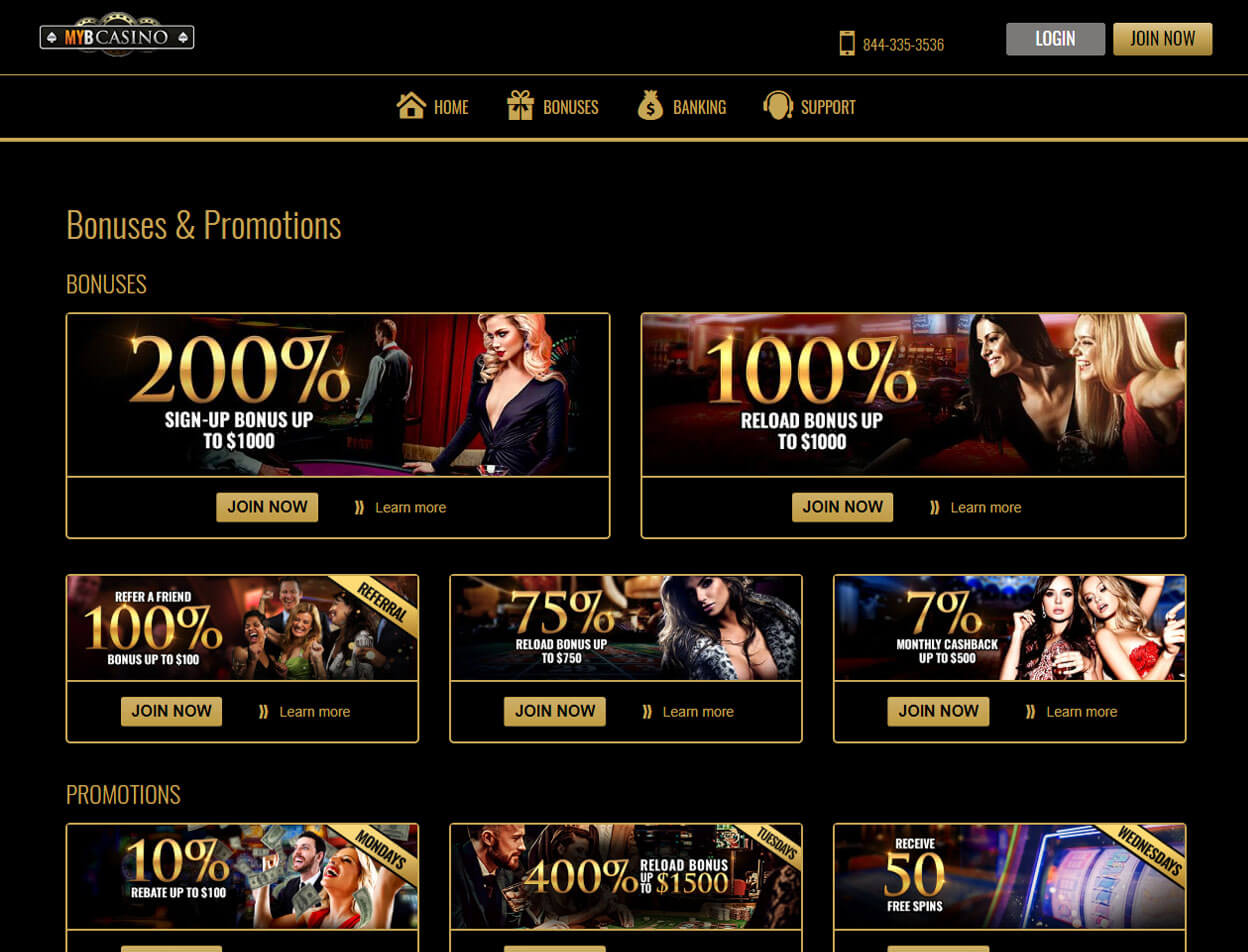Click the mobile phone icon in header
The width and height of the screenshot is (1248, 952).
pos(847,43)
